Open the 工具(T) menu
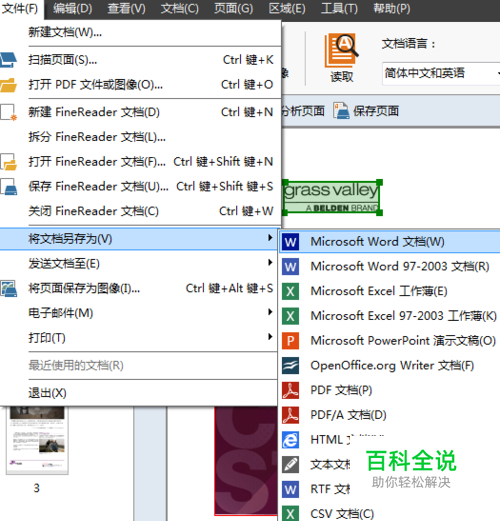Image resolution: width=500 pixels, height=521 pixels. [339, 9]
